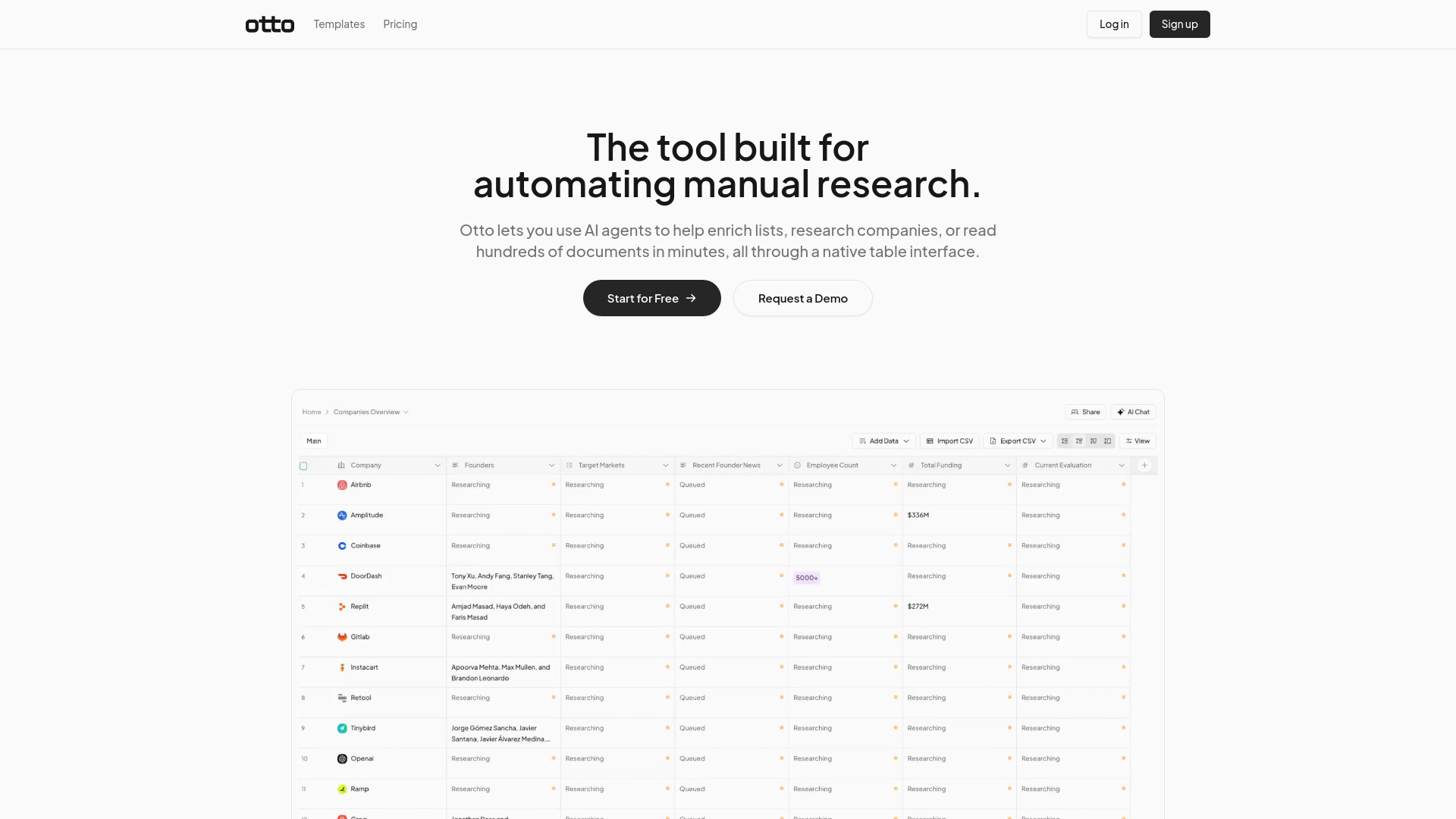Select the Templates menu item

(339, 24)
